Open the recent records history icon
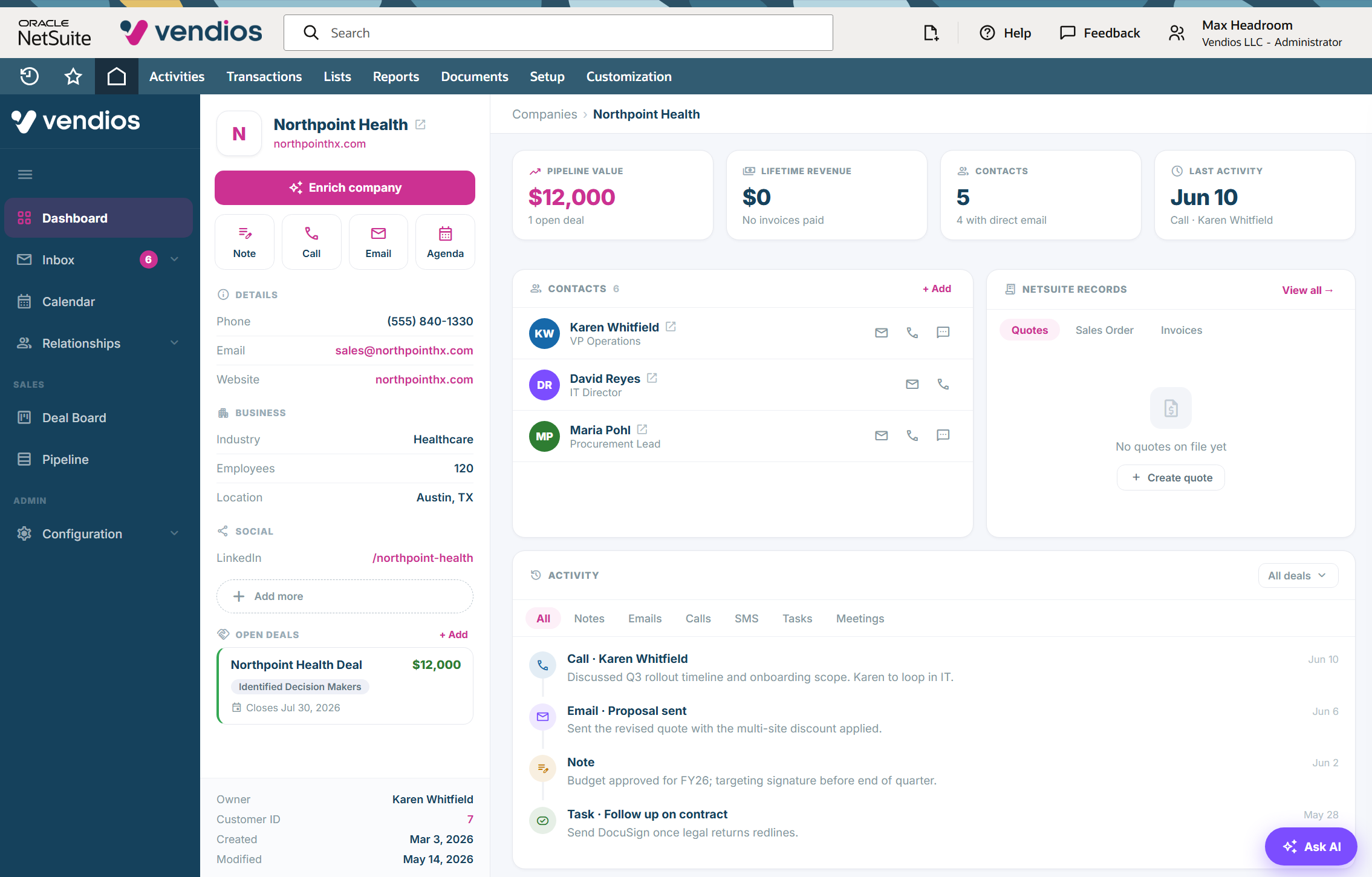Screen dimensions: 1372x877 coord(29,76)
